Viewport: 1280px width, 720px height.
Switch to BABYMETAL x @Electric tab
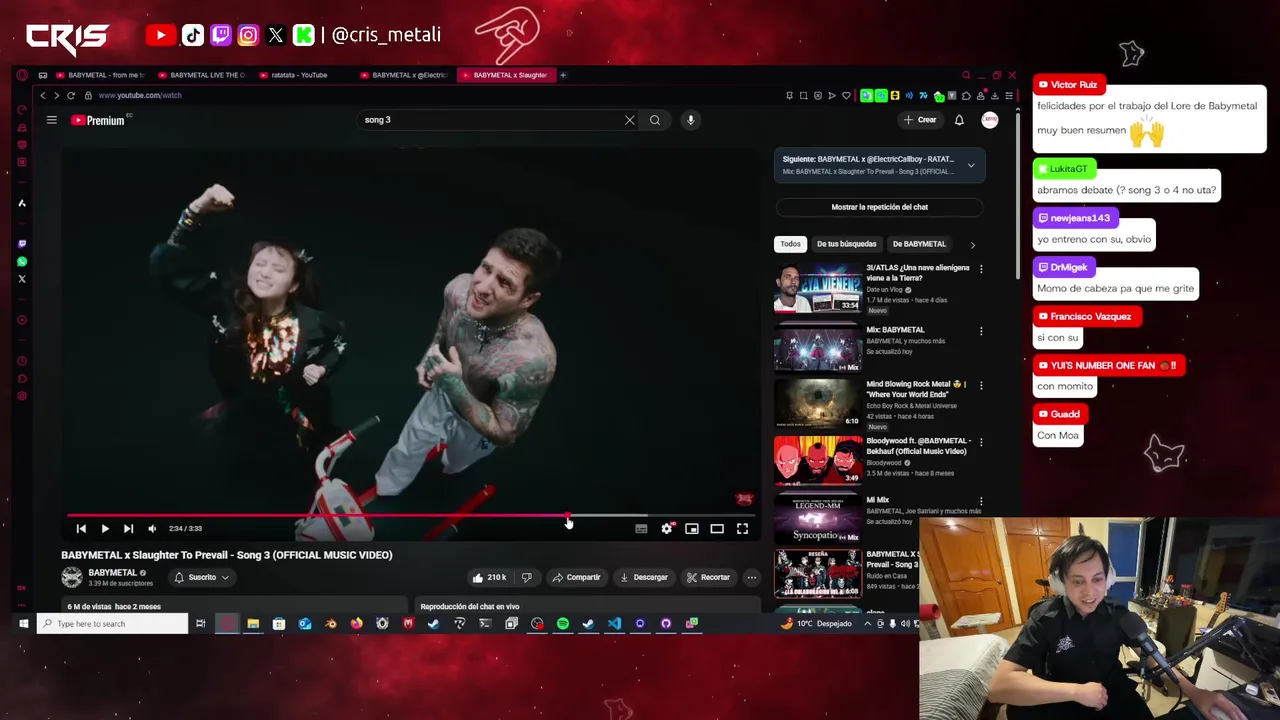[404, 75]
